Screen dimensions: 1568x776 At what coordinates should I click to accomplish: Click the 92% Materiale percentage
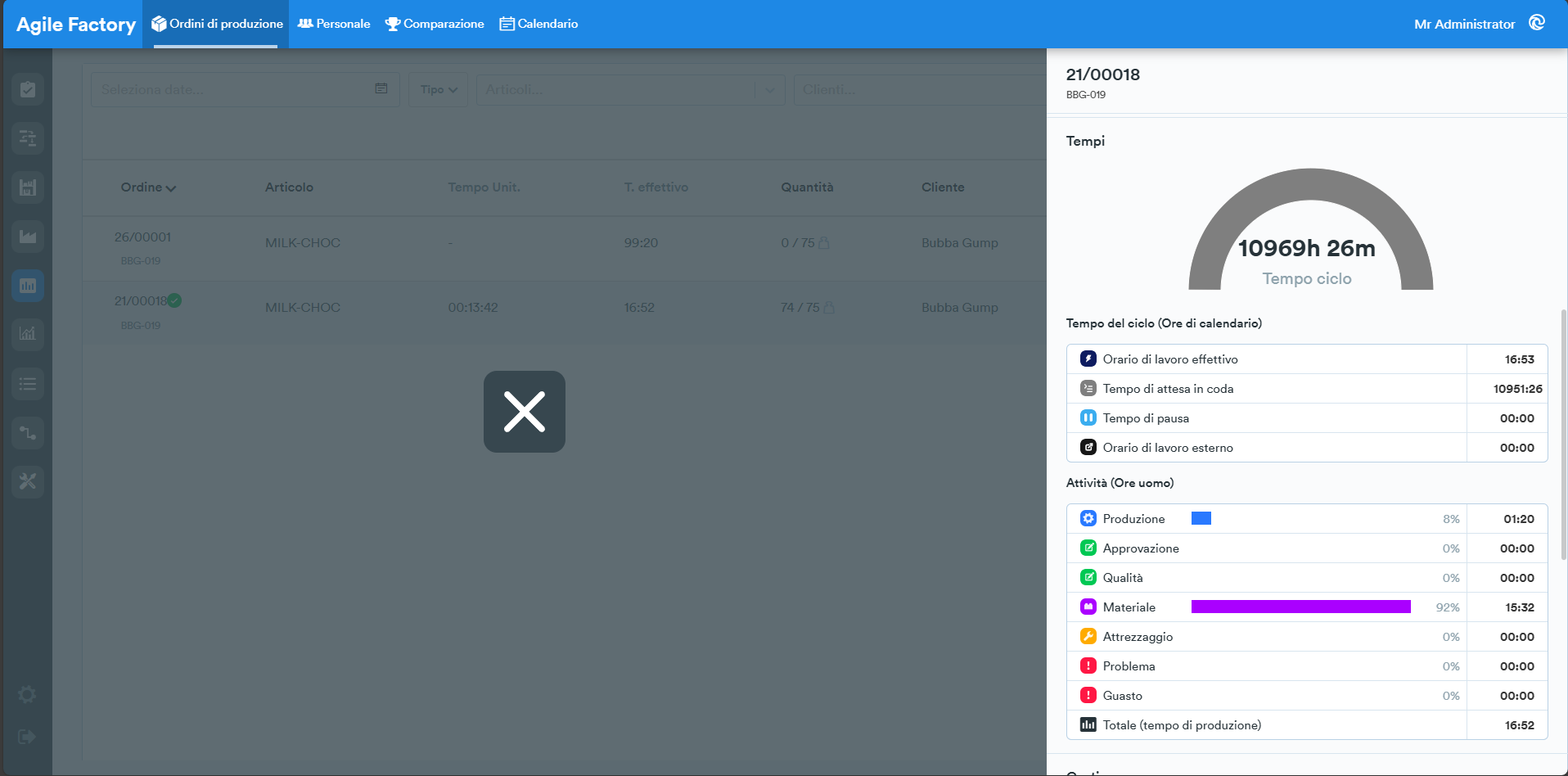click(x=1448, y=607)
